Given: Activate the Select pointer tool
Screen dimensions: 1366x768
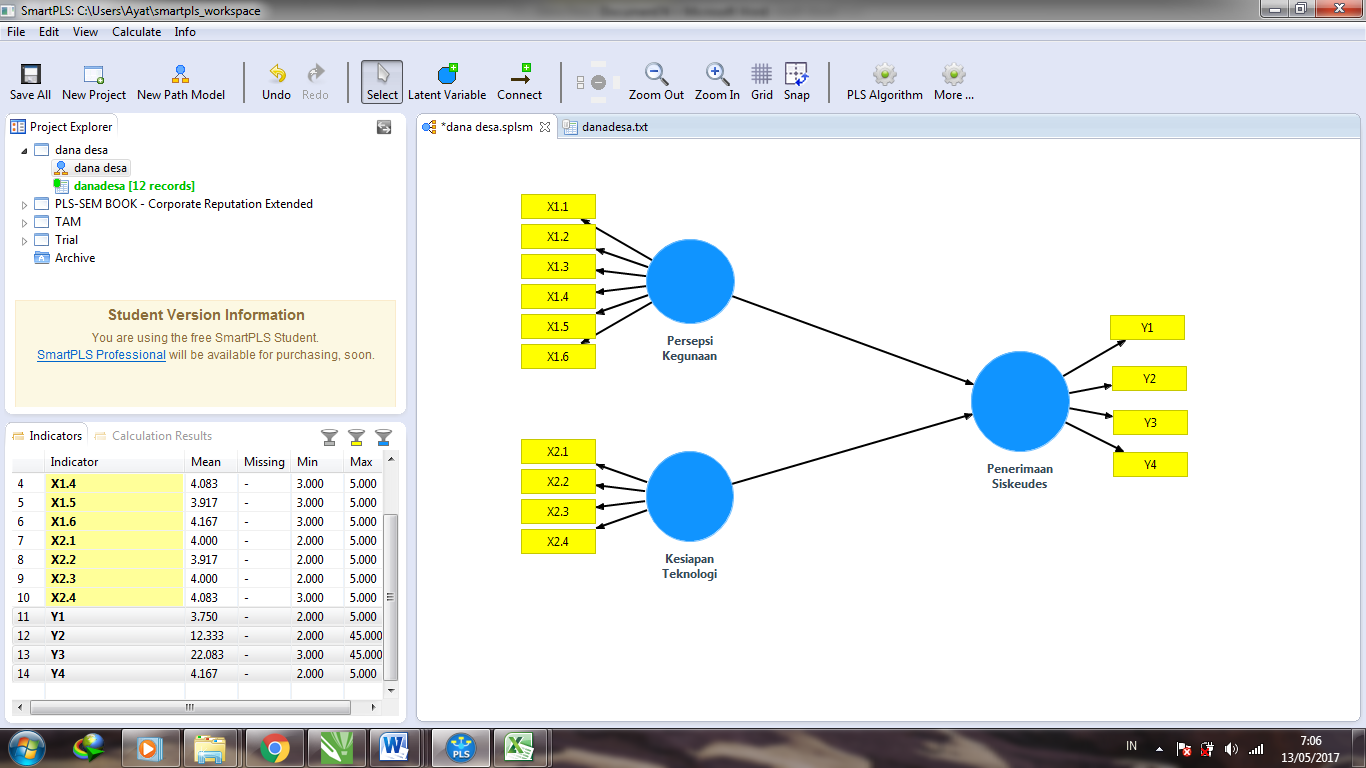Looking at the screenshot, I should 382,82.
